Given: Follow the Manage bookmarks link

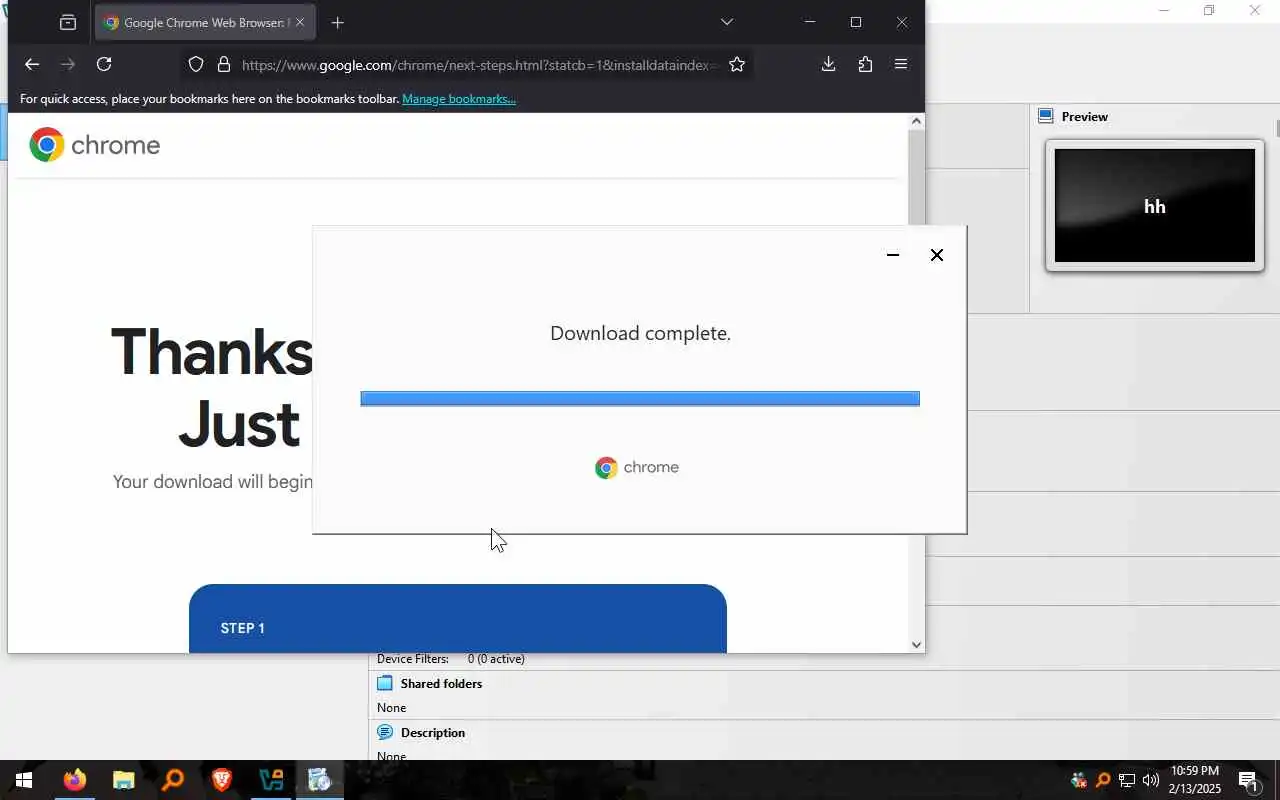Looking at the screenshot, I should coord(459,99).
